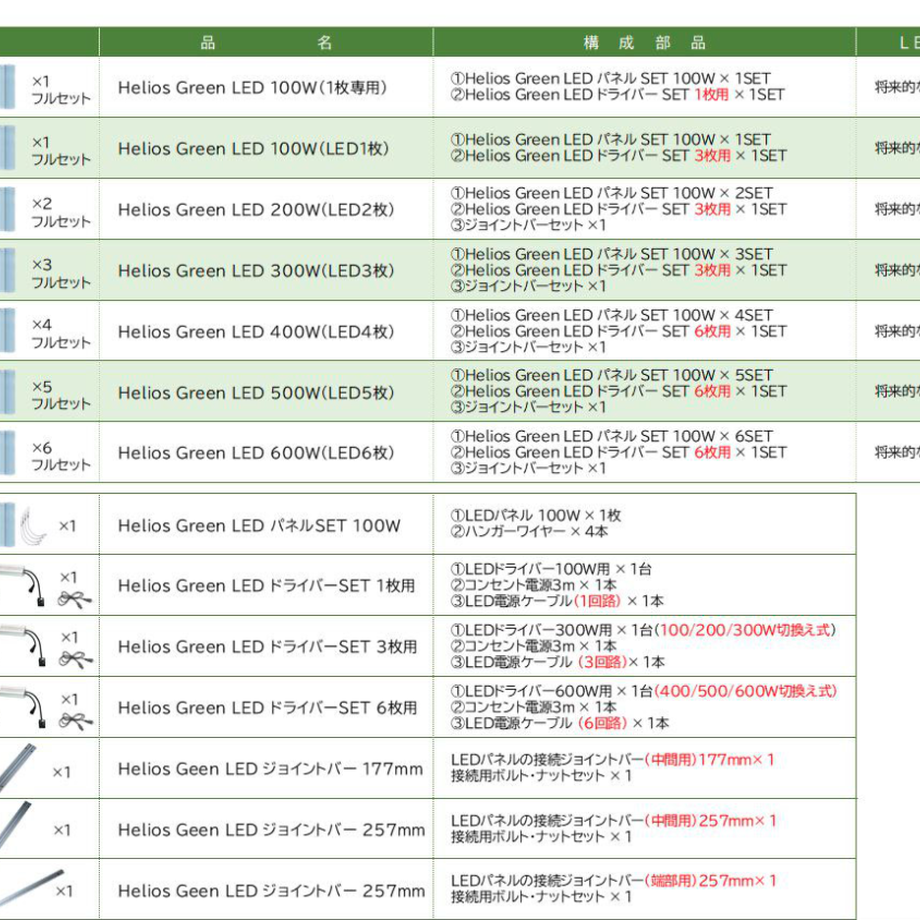This screenshot has width=920, height=920.
Task: Click the パネル SET 100W × 6SET line
Action: click(x=611, y=436)
